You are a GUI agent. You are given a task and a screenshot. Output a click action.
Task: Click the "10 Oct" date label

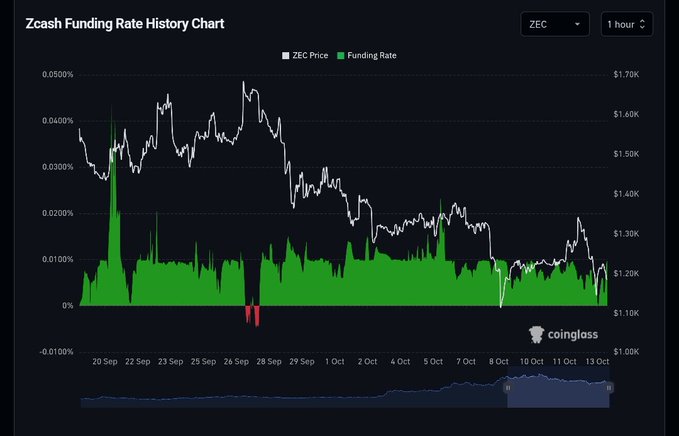532,362
